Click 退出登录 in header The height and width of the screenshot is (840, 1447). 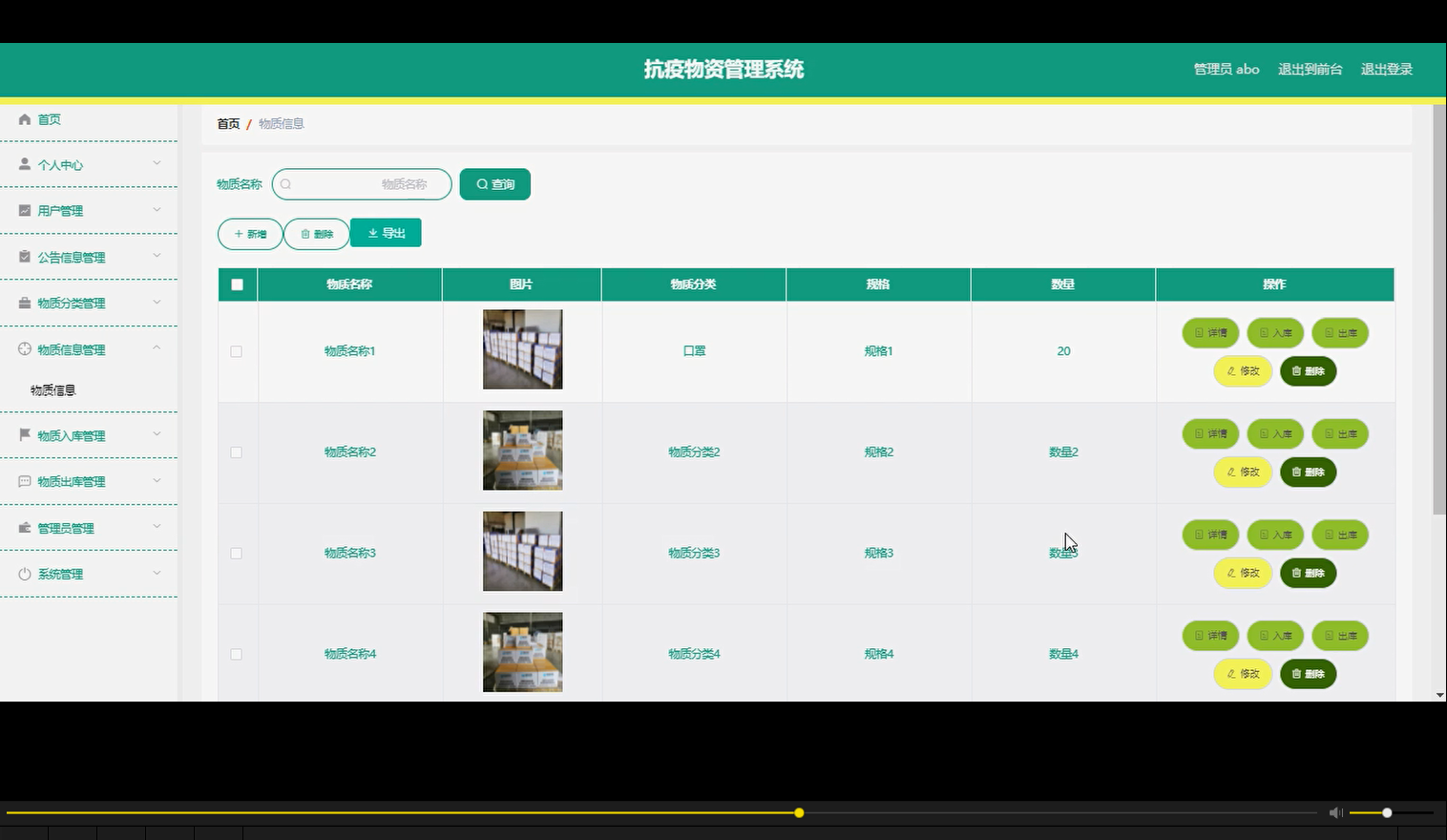1386,70
